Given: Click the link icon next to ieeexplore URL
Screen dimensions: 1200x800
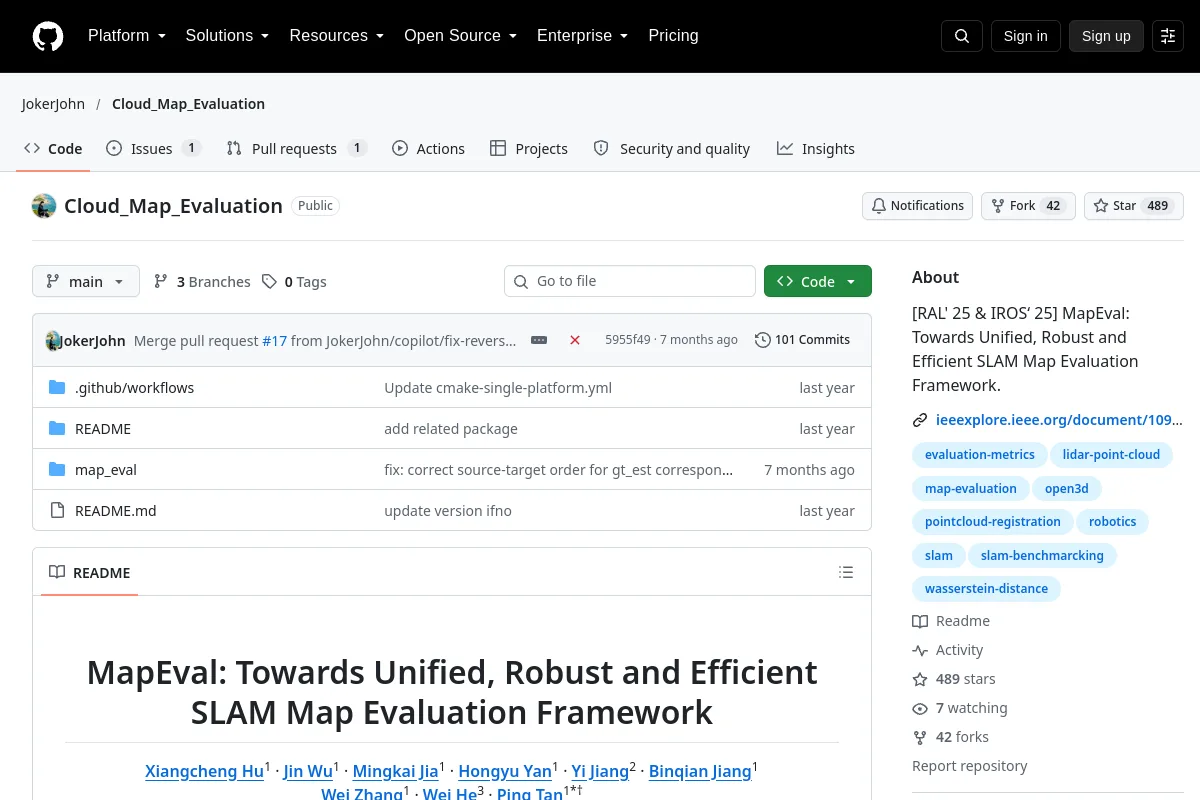Looking at the screenshot, I should [920, 420].
